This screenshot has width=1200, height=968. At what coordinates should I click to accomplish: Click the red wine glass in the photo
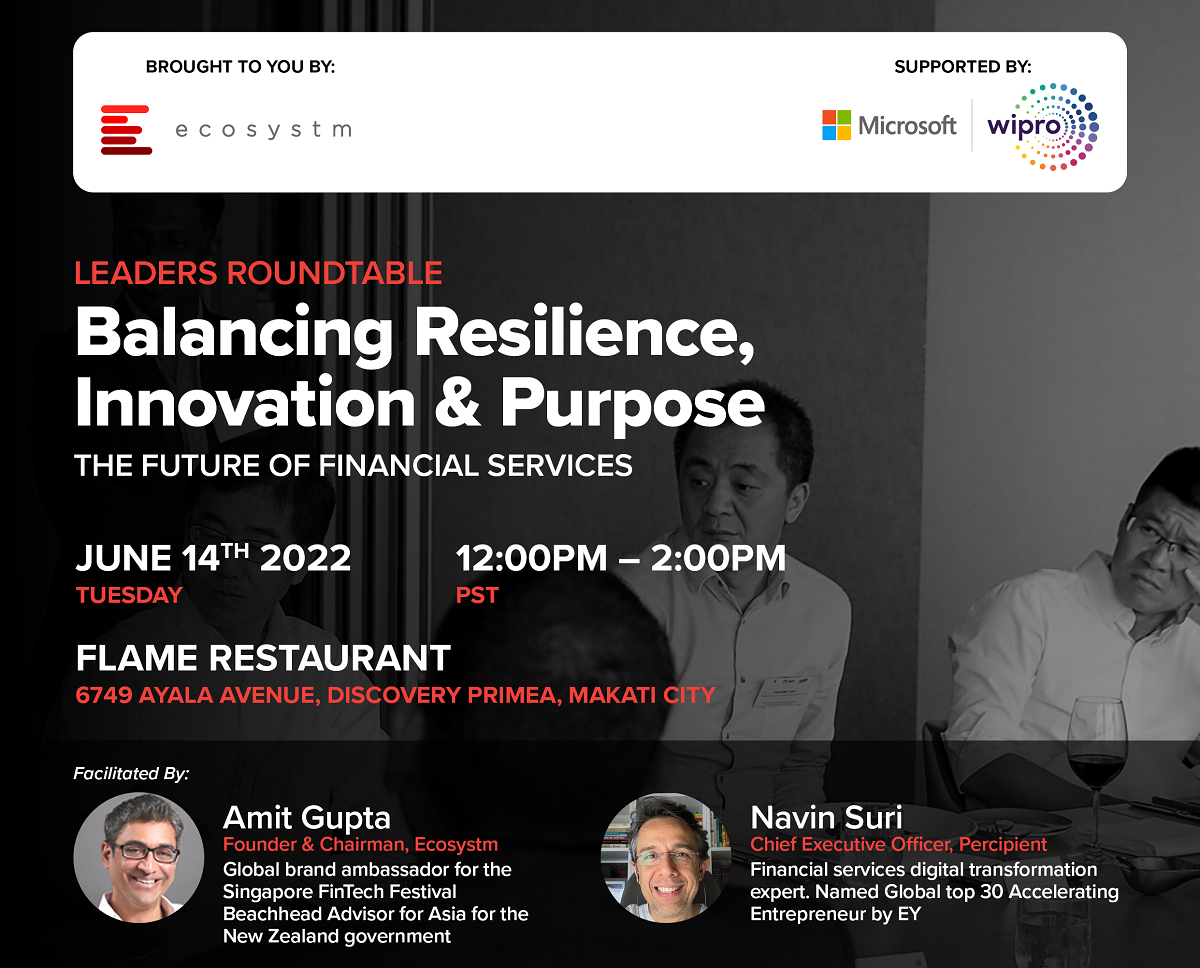coord(1096,760)
